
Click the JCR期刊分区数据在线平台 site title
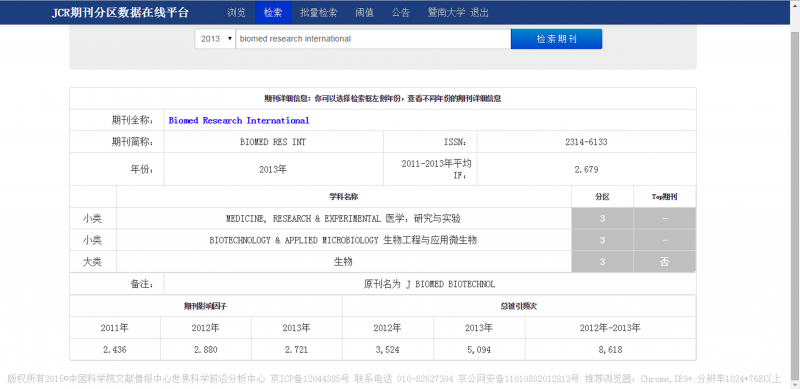[x=120, y=13]
